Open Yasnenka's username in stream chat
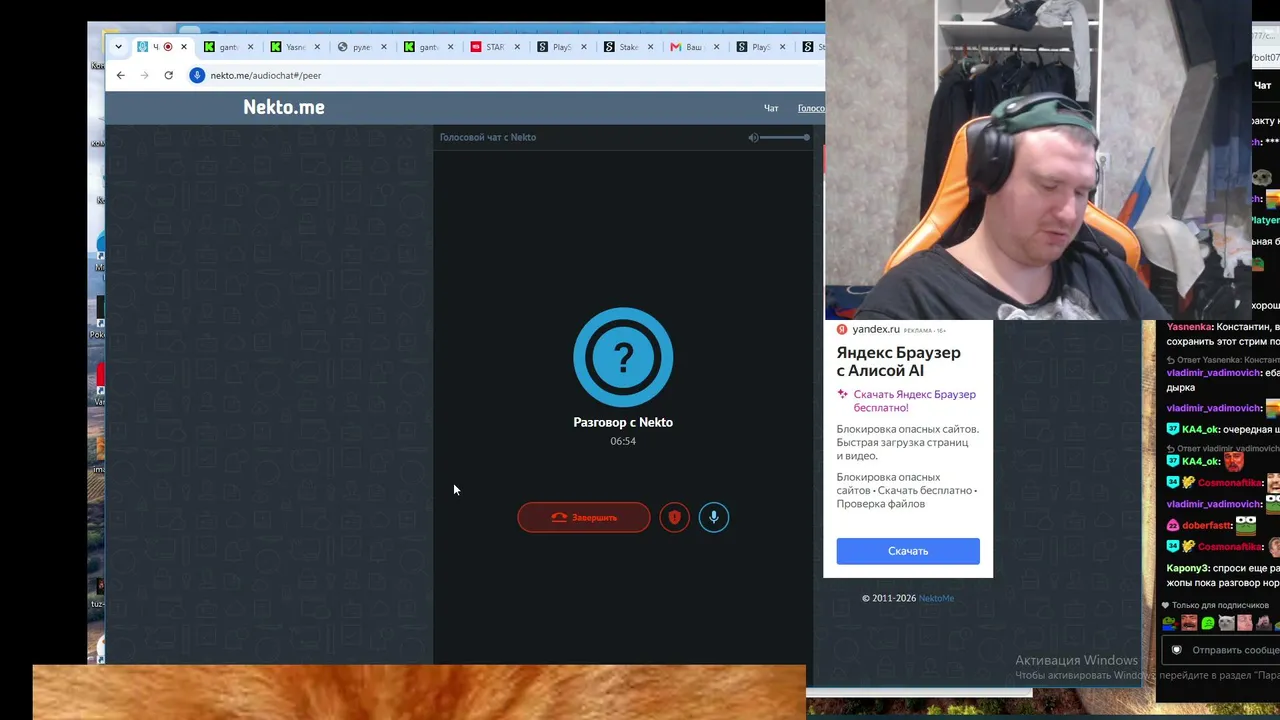 1189,327
